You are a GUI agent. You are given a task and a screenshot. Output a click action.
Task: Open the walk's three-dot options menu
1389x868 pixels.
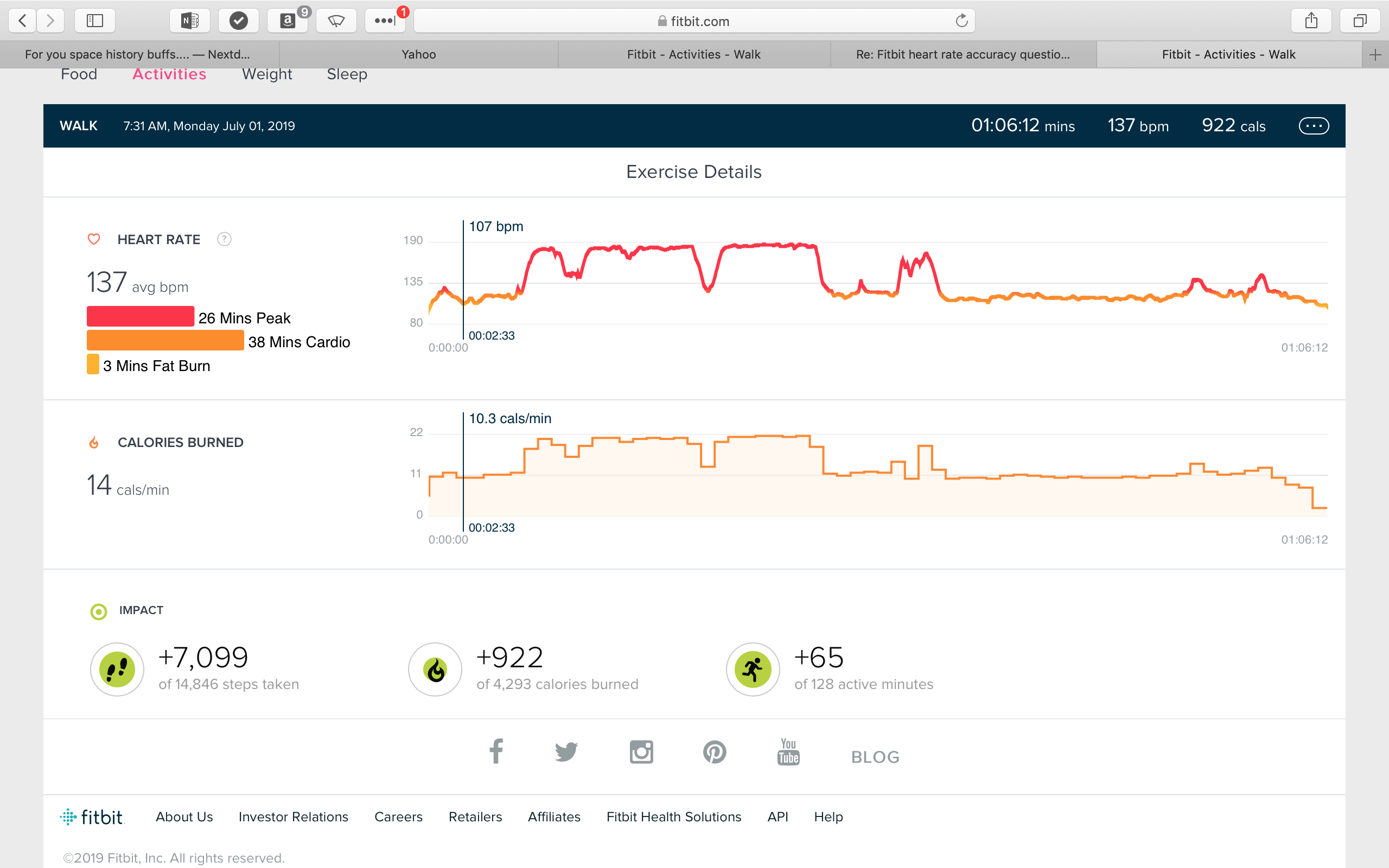1314,126
